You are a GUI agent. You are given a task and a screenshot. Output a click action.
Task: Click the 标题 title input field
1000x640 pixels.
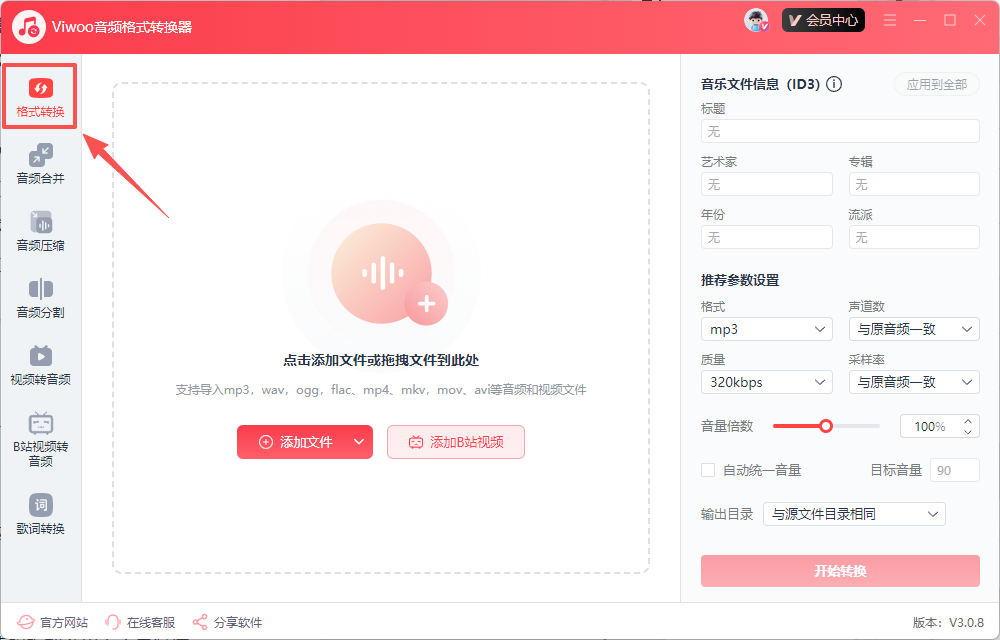[840, 131]
